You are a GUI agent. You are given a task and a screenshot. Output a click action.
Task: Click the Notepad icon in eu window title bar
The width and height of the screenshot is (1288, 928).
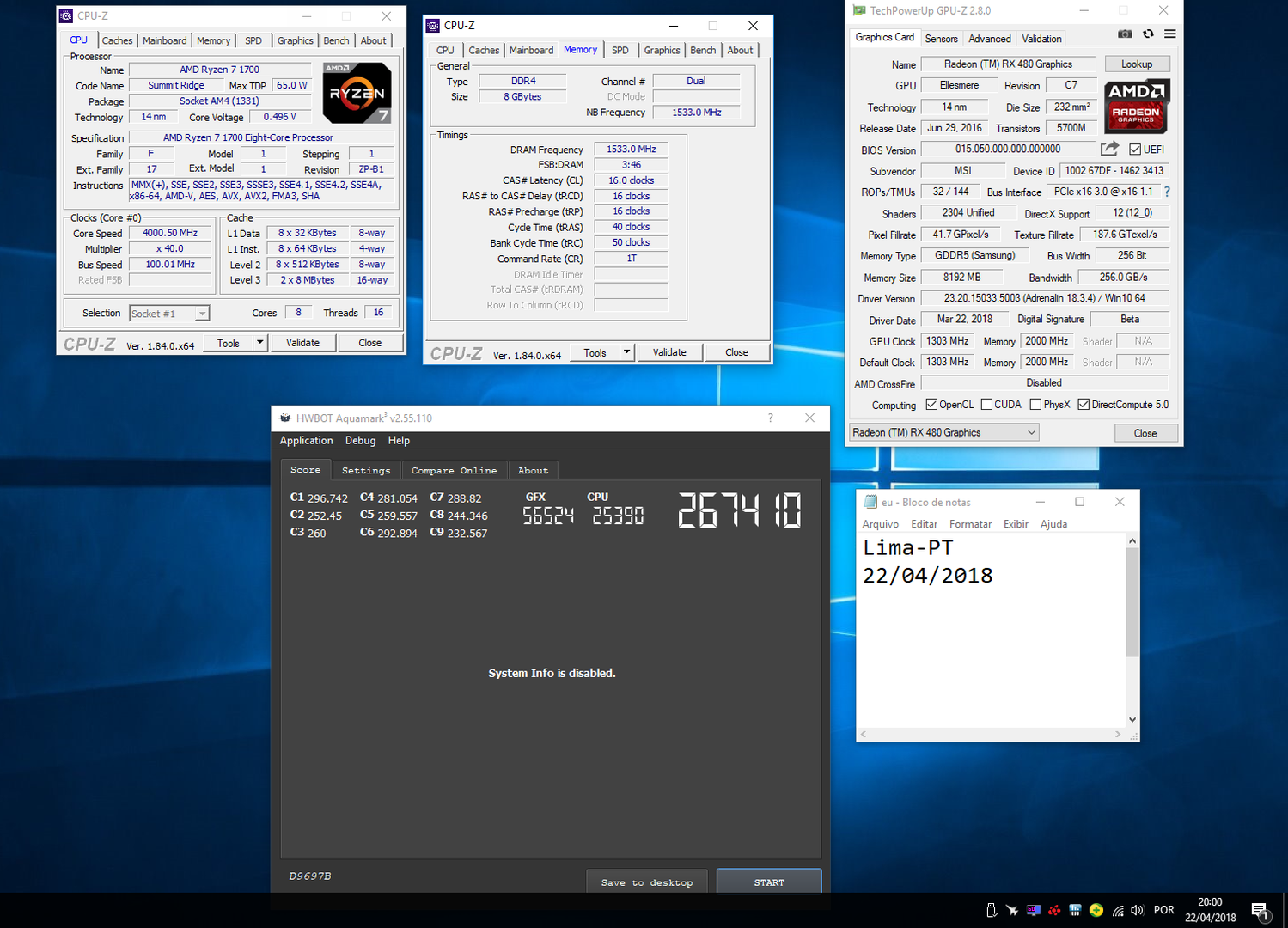point(870,502)
